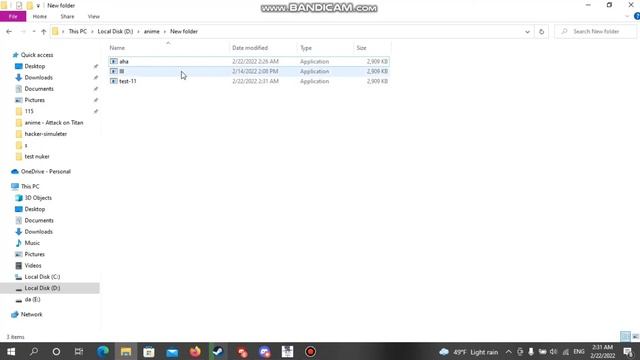Screen dimensions: 640x360
Task: Open the da (E:) drive
Action: (x=32, y=299)
